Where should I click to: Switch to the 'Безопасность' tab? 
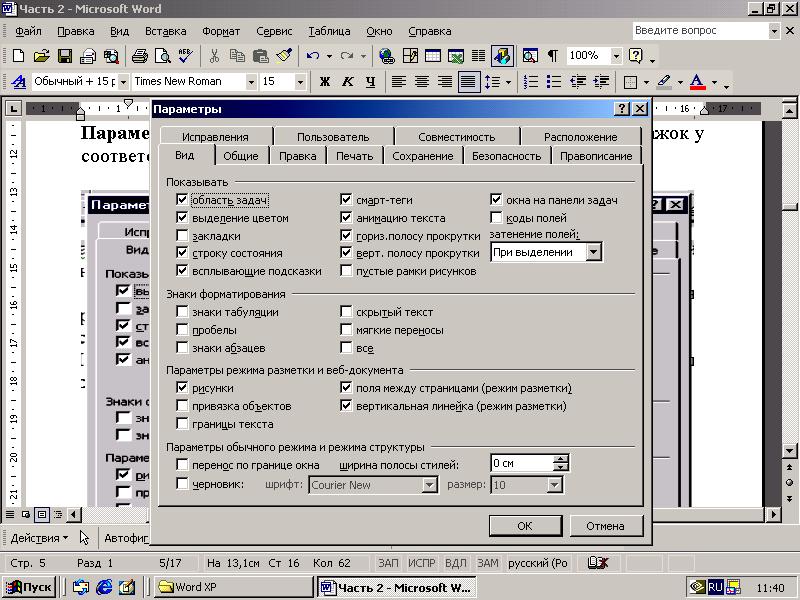507,156
